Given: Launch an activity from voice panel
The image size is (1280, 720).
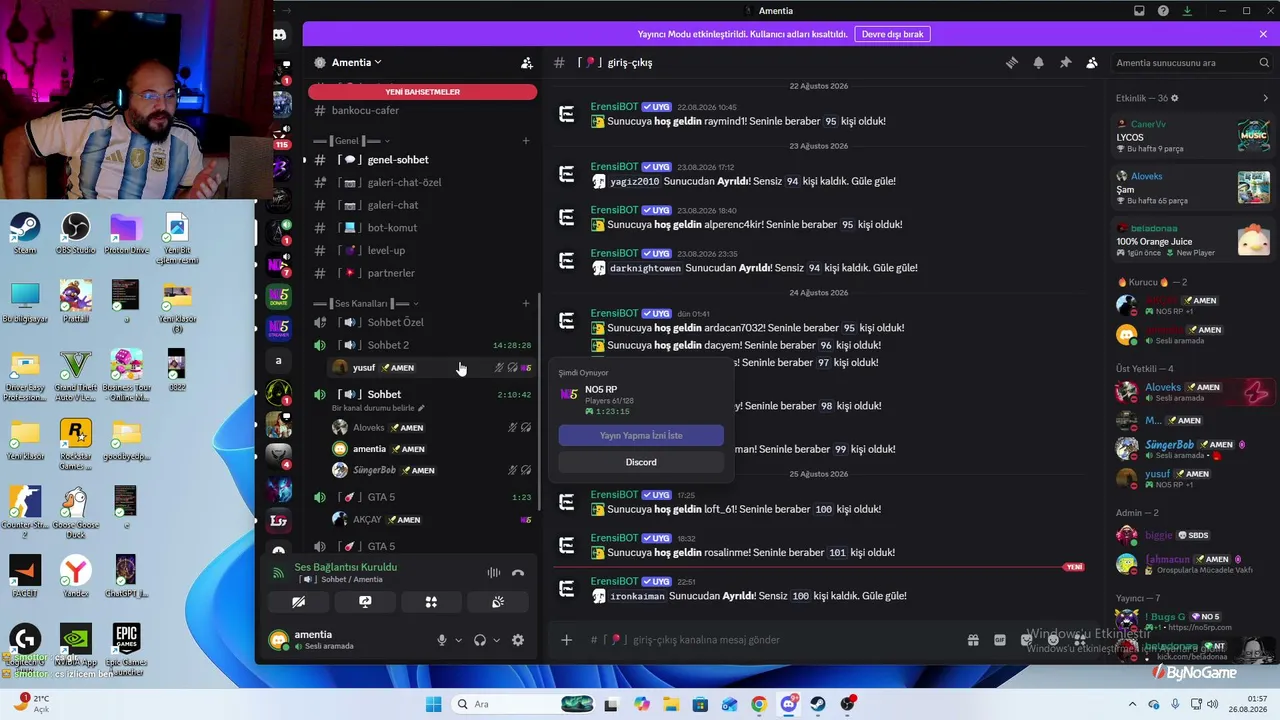Looking at the screenshot, I should pos(431,602).
